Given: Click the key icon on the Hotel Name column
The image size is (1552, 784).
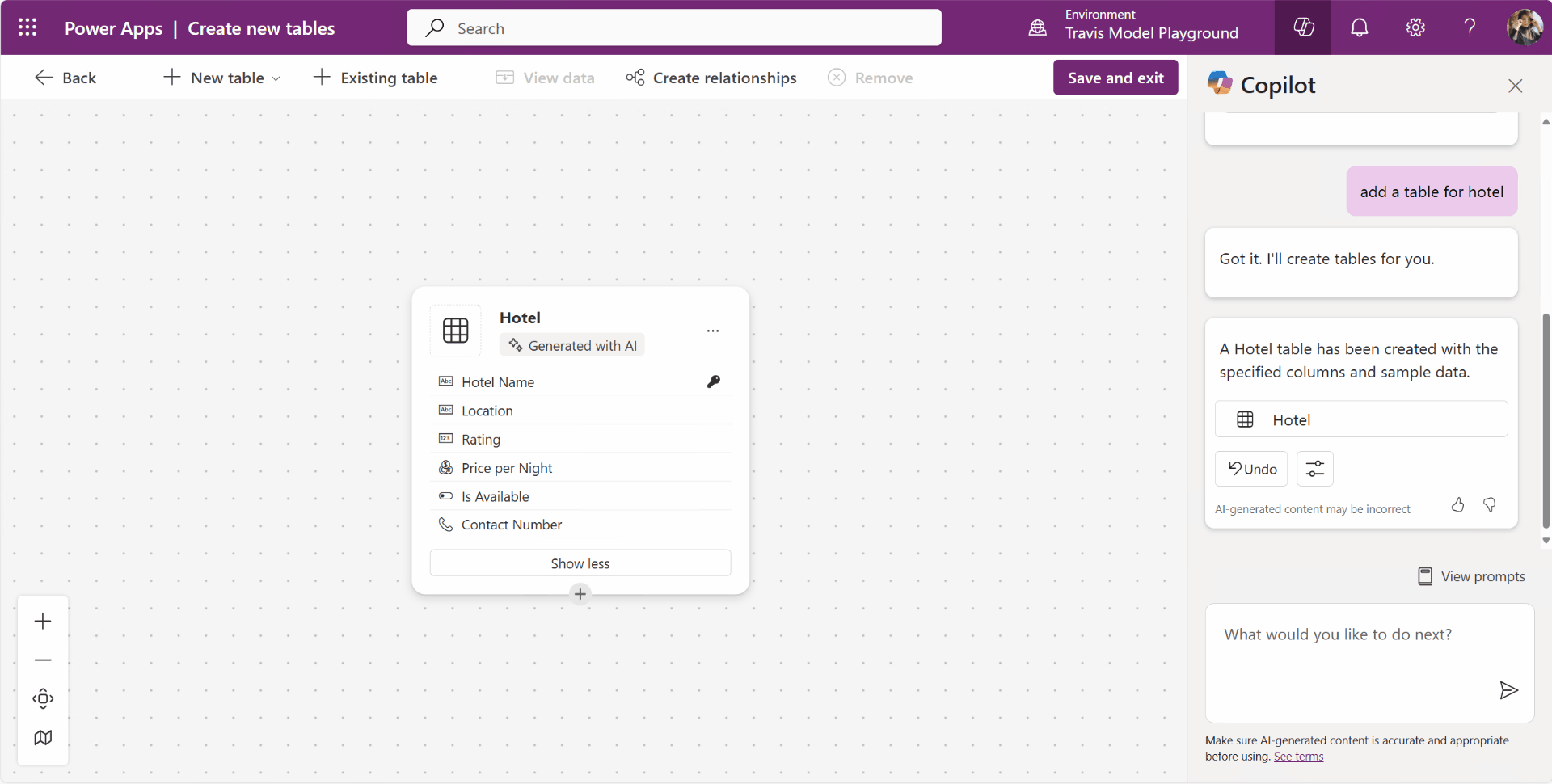Looking at the screenshot, I should pyautogui.click(x=715, y=381).
